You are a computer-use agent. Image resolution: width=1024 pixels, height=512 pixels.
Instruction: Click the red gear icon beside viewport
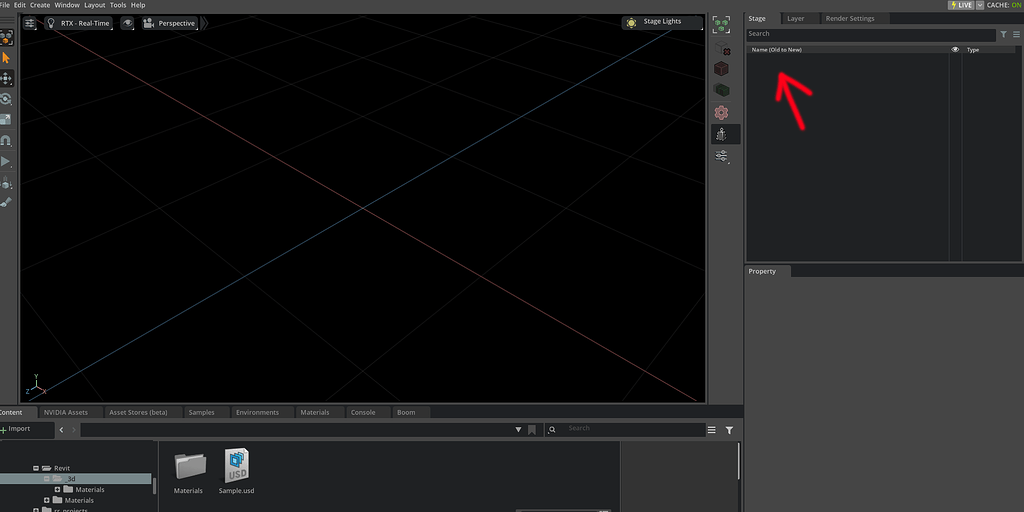coord(721,112)
